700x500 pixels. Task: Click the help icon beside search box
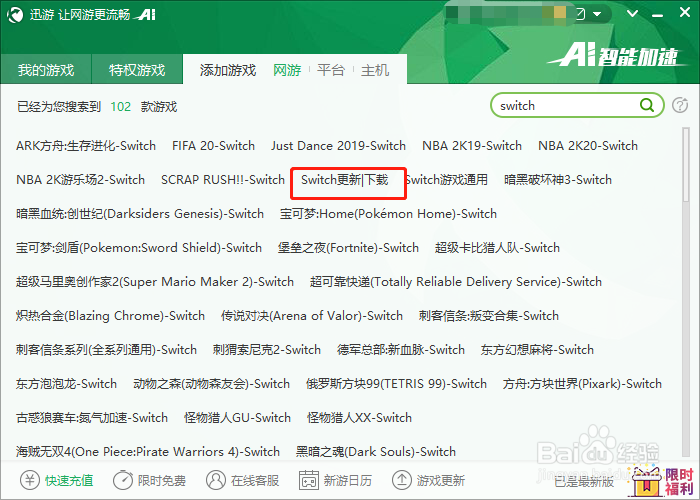tap(680, 105)
